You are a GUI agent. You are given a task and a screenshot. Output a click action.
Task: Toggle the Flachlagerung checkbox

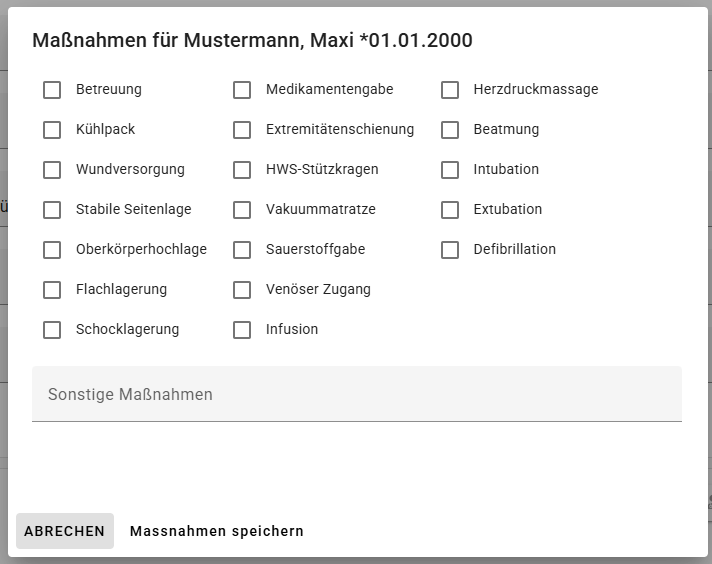52,290
